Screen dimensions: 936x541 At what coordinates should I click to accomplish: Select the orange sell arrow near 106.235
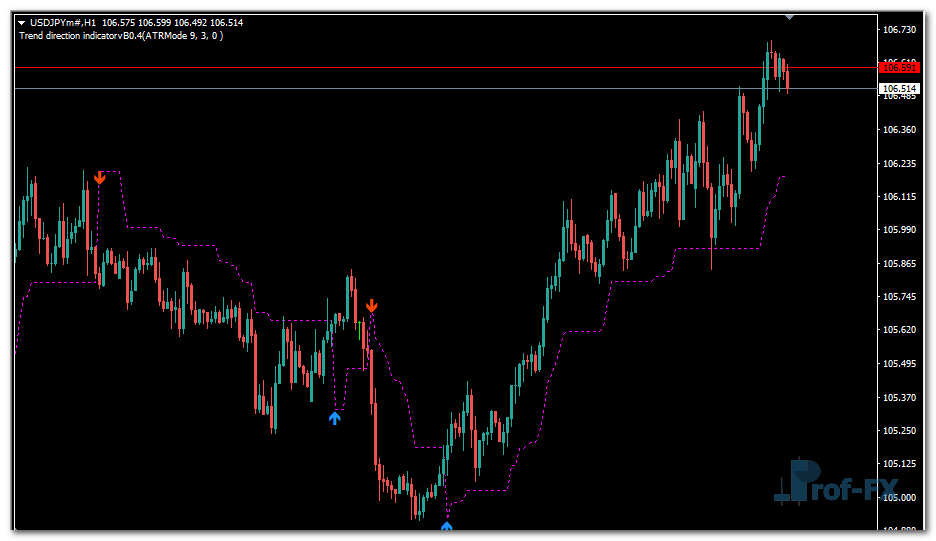[x=99, y=178]
